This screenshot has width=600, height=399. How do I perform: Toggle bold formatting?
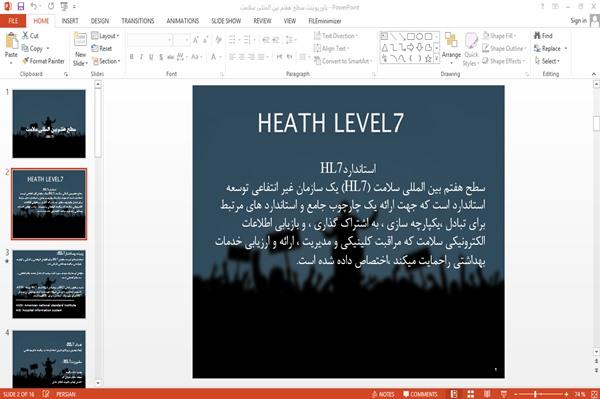tap(131, 57)
